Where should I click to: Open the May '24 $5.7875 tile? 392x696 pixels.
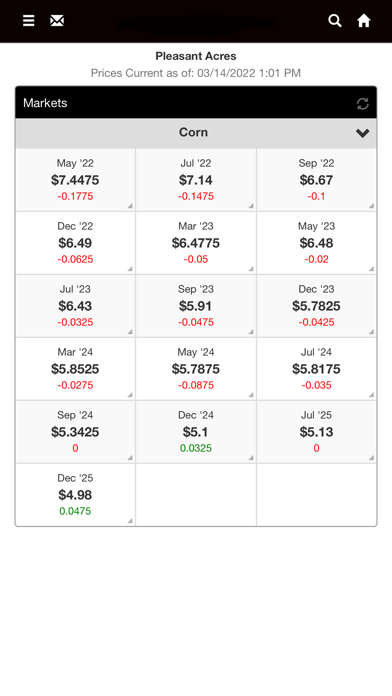(x=196, y=369)
